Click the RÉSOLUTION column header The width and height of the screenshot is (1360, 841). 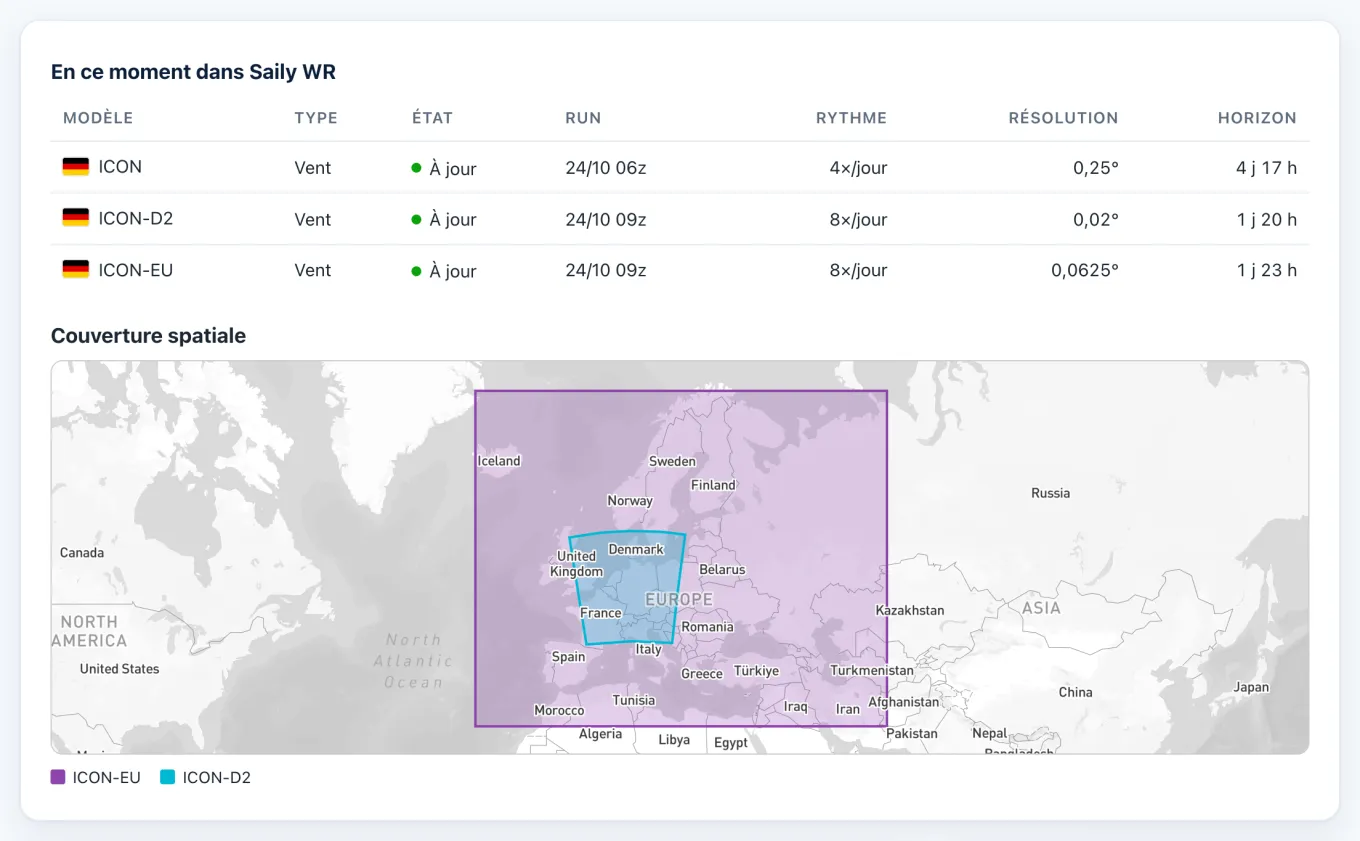1063,118
